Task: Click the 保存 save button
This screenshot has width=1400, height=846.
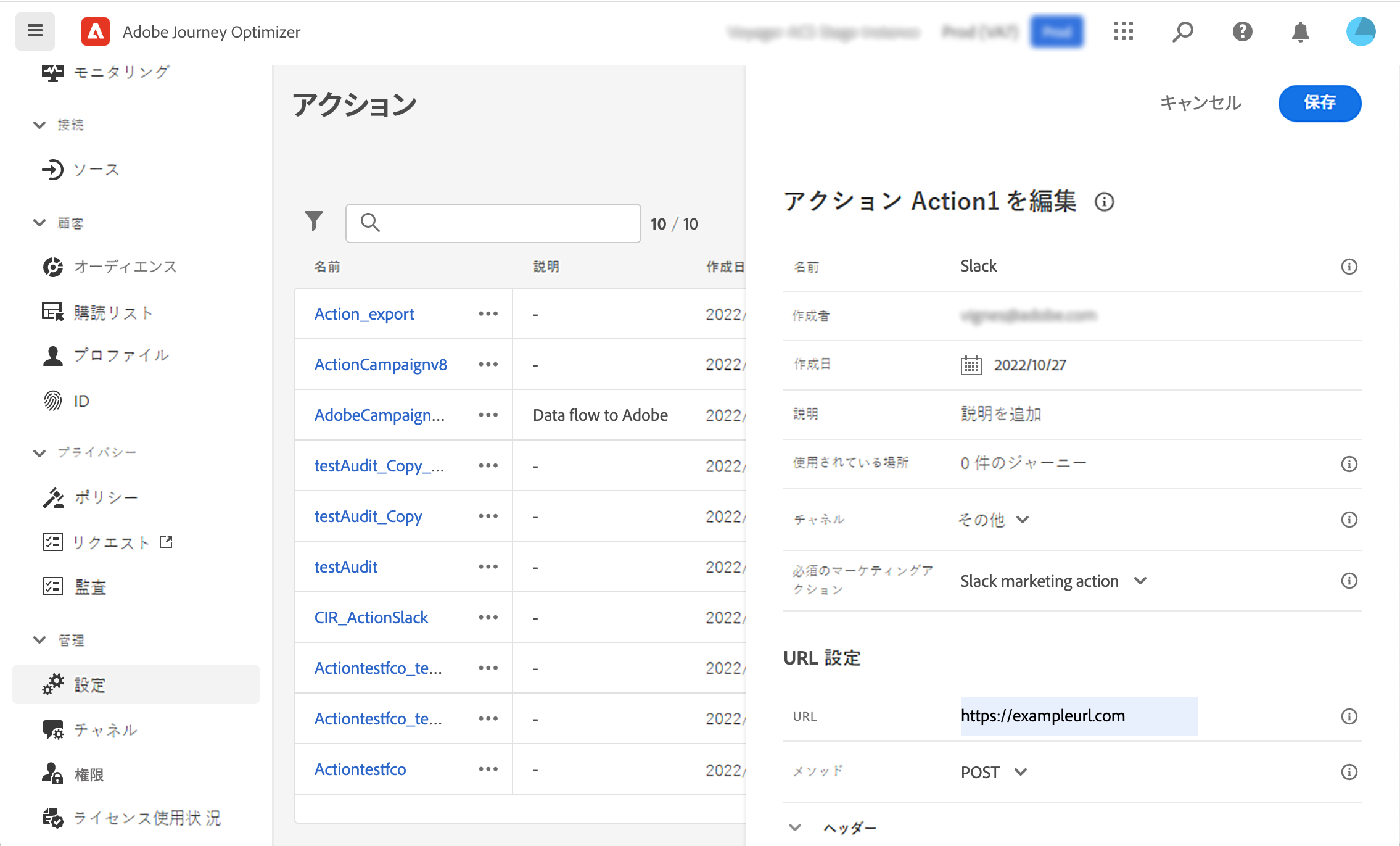Action: click(x=1319, y=103)
